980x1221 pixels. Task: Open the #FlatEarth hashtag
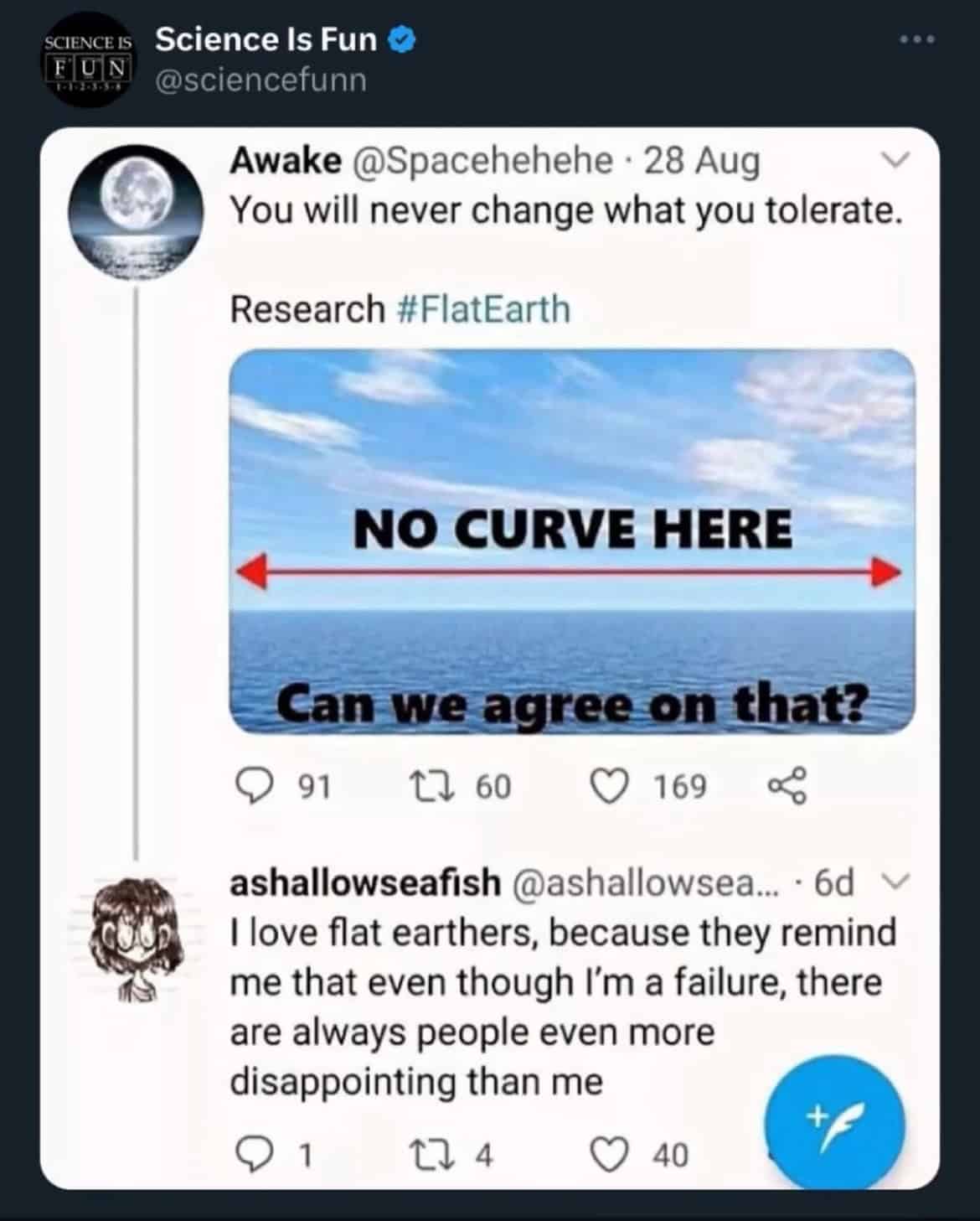(482, 309)
